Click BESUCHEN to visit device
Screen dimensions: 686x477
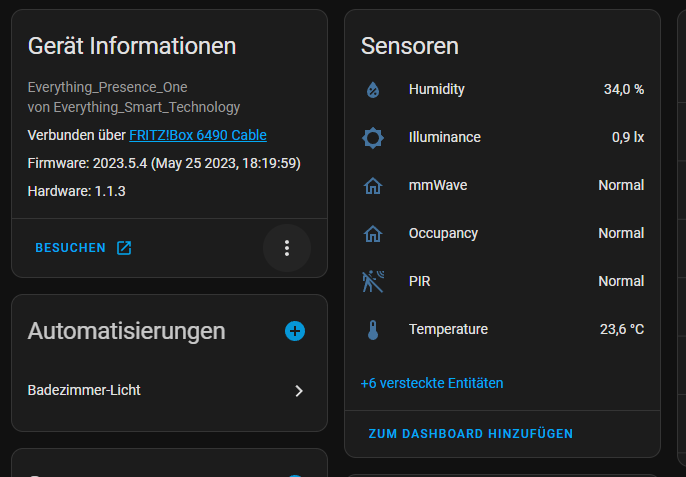pyautogui.click(x=70, y=248)
